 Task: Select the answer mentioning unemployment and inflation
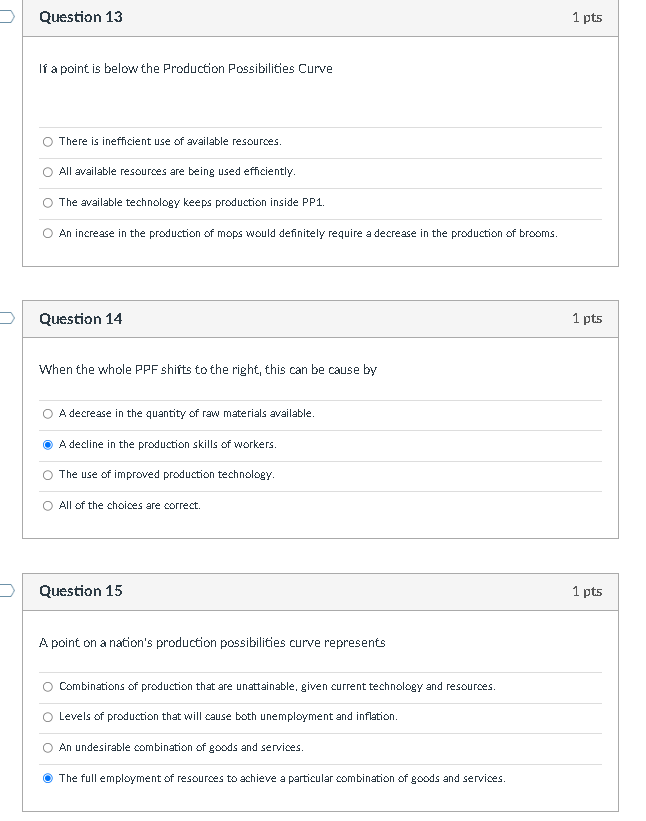47,716
